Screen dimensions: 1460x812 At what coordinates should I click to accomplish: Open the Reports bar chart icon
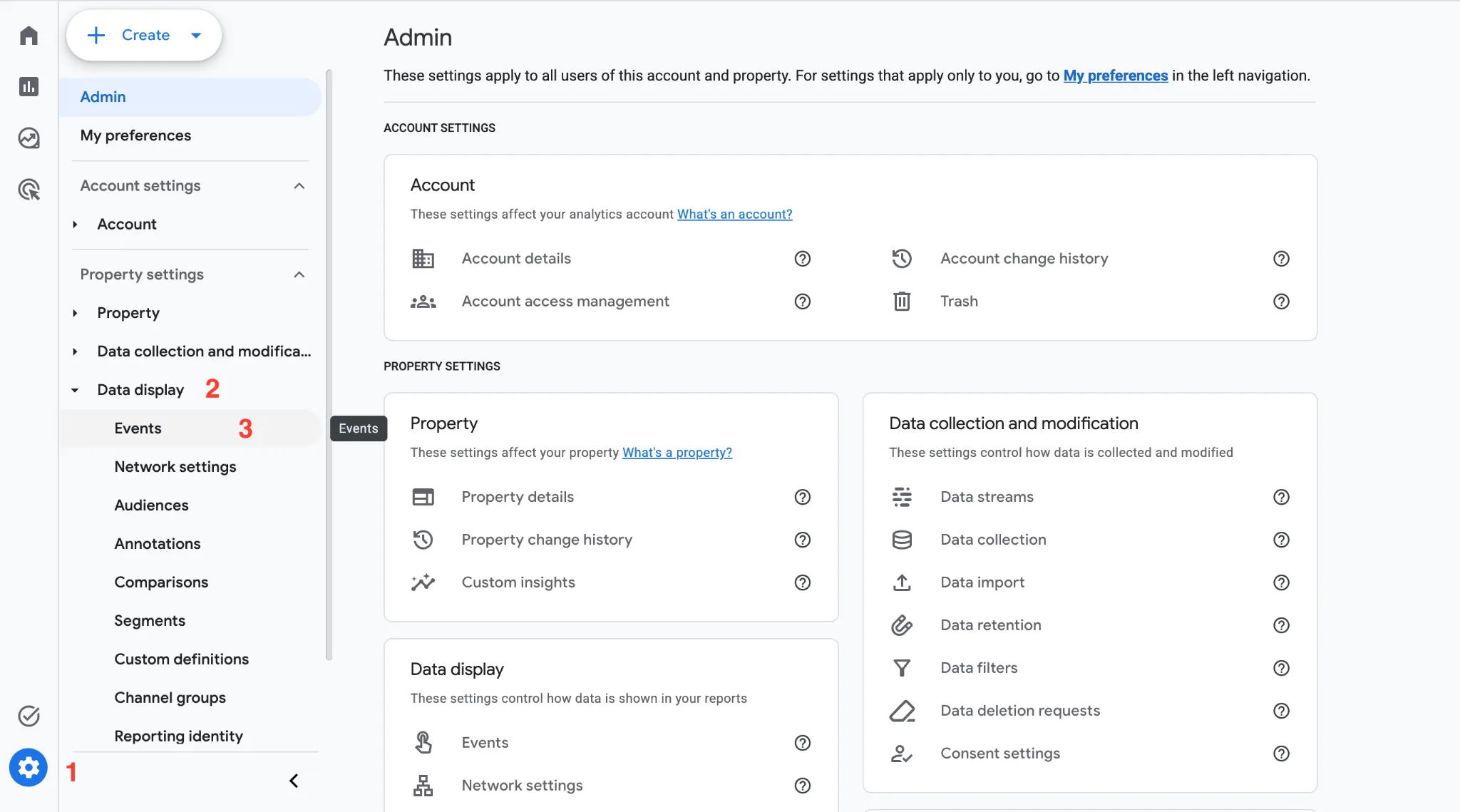point(29,86)
